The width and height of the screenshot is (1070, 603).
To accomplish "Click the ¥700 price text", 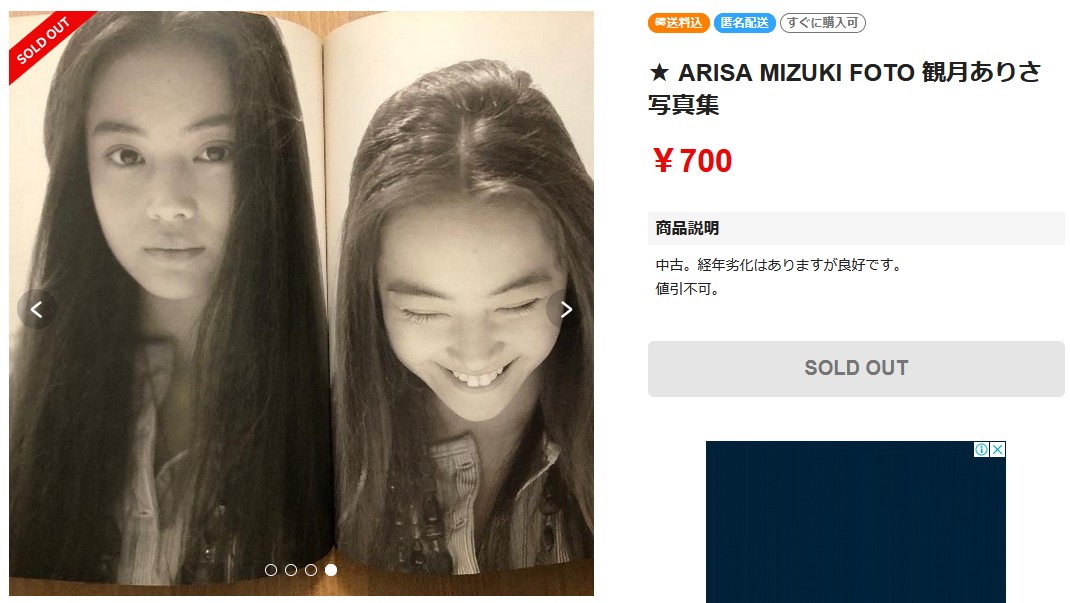I will coord(692,161).
